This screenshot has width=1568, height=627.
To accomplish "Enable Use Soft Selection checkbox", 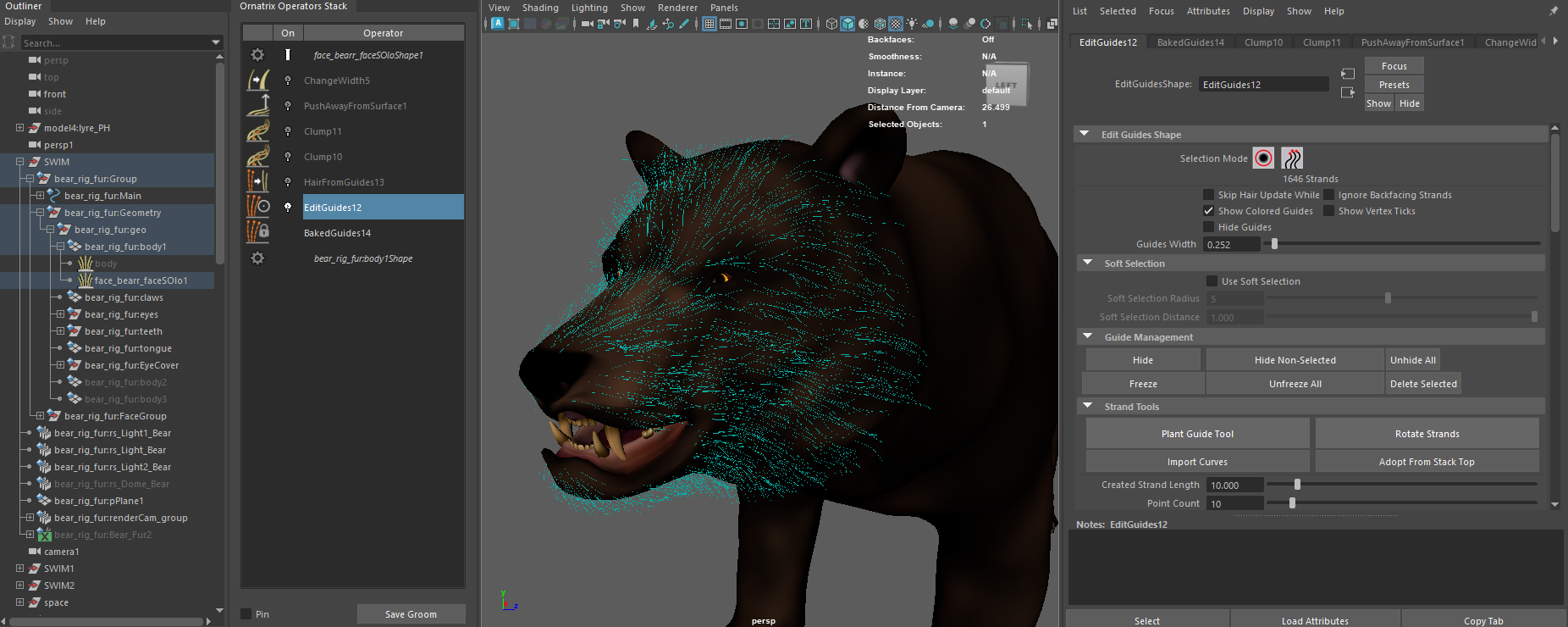I will [x=1212, y=281].
